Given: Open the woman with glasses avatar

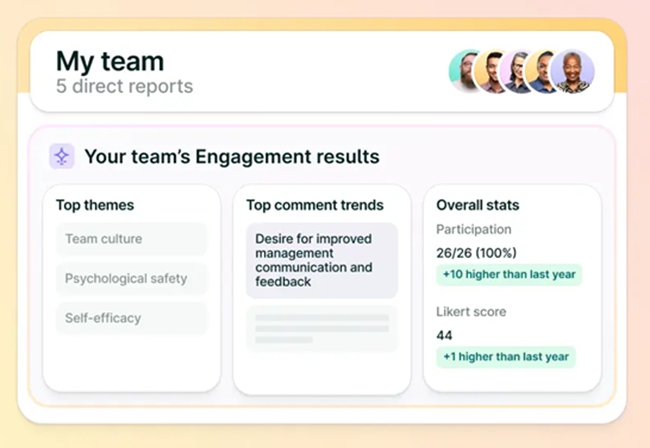Looking at the screenshot, I should [x=515, y=71].
